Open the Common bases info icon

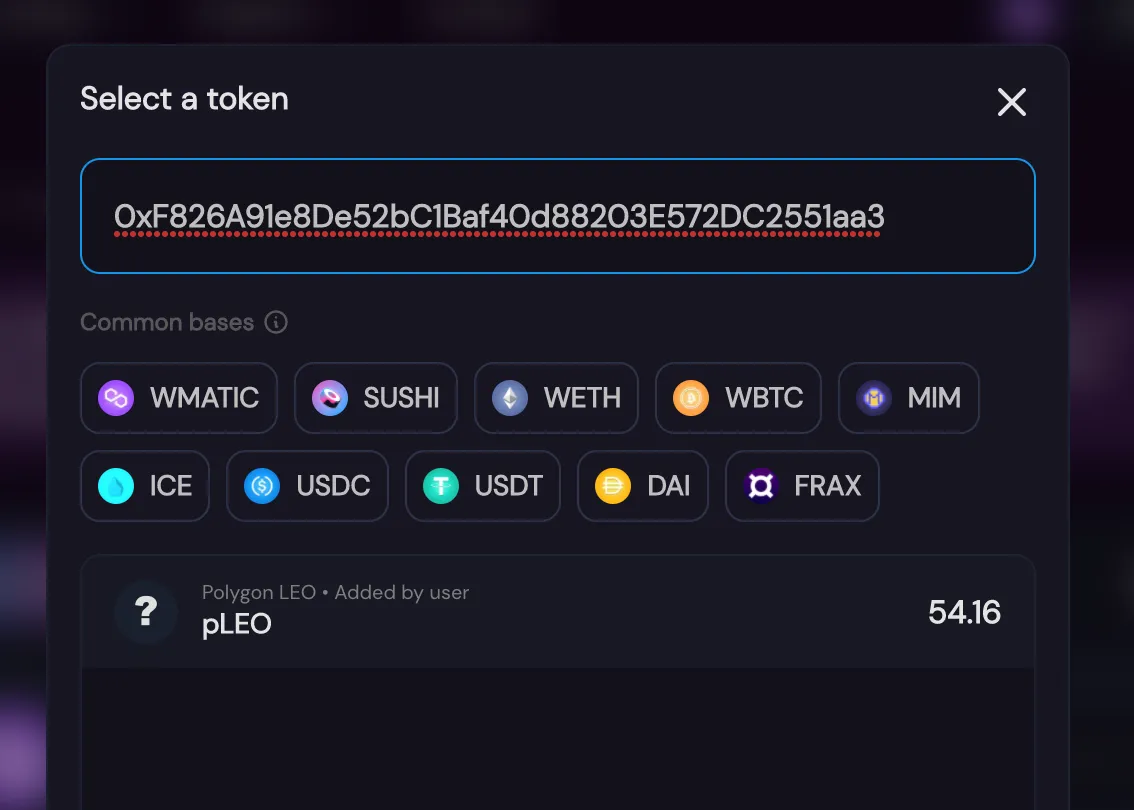point(276,322)
